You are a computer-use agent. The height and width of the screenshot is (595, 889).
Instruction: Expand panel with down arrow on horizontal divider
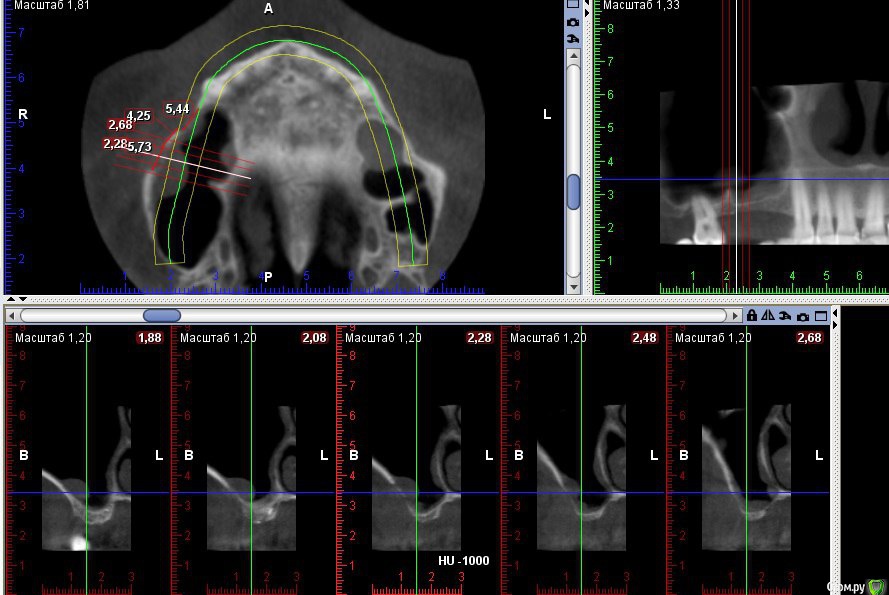coord(22,298)
